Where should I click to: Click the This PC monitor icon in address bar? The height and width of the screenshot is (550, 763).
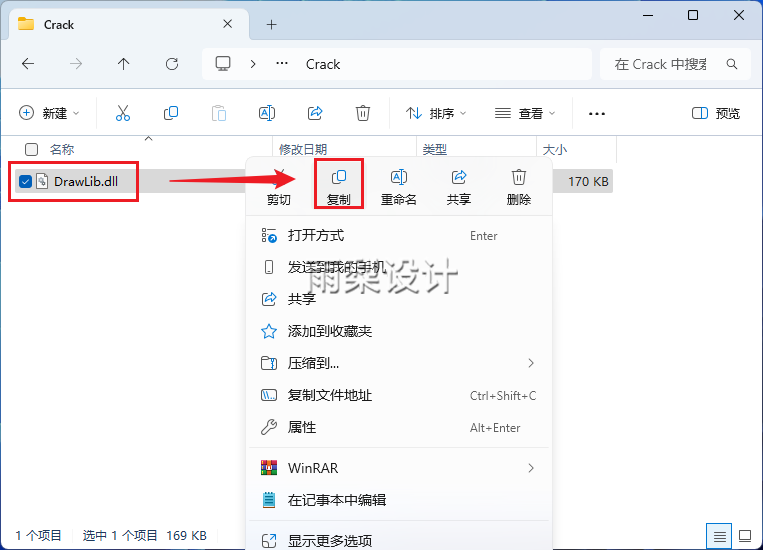[x=223, y=64]
